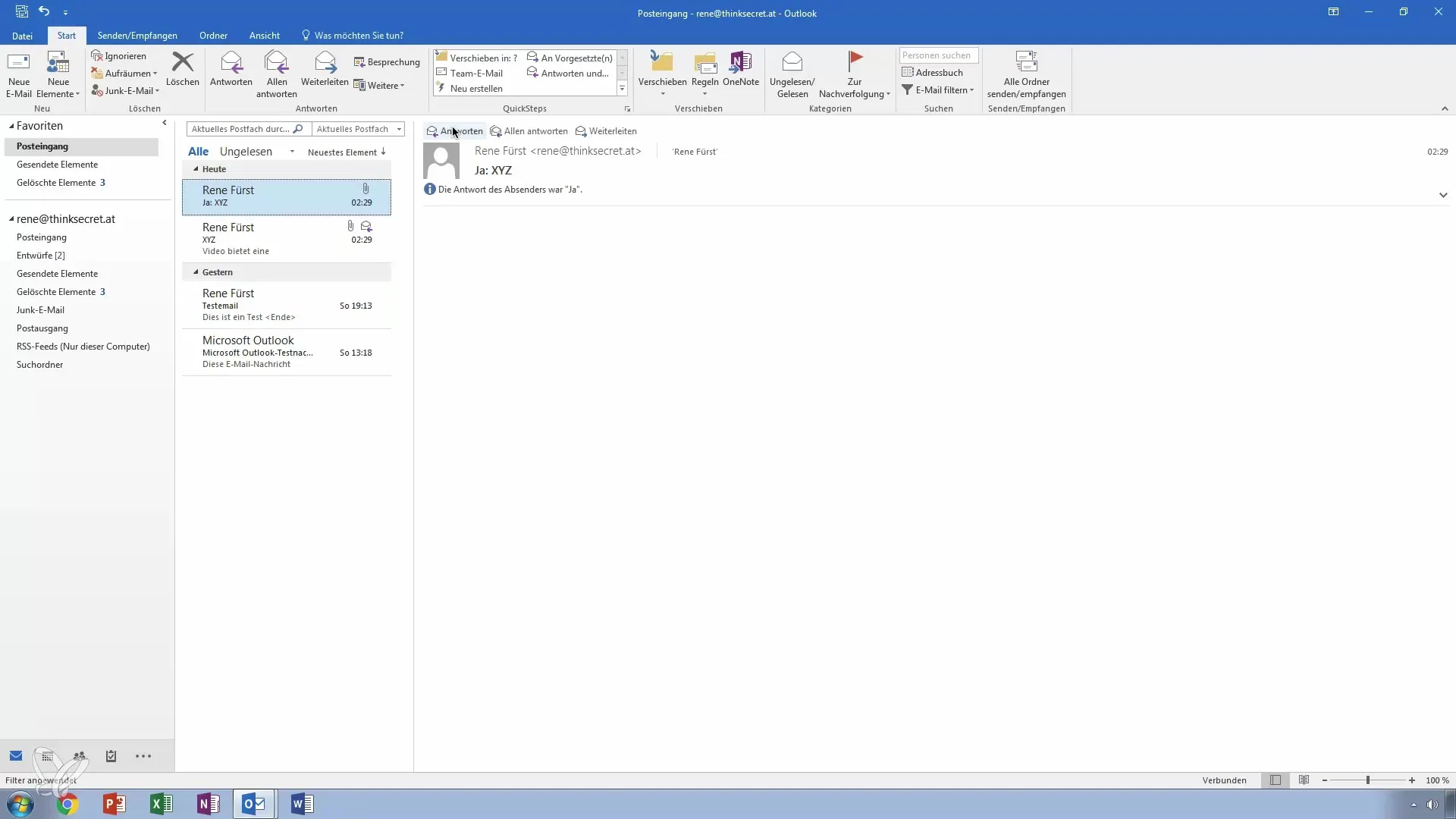Open Calendar view in navigation bar
1456x819 pixels.
pos(48,756)
